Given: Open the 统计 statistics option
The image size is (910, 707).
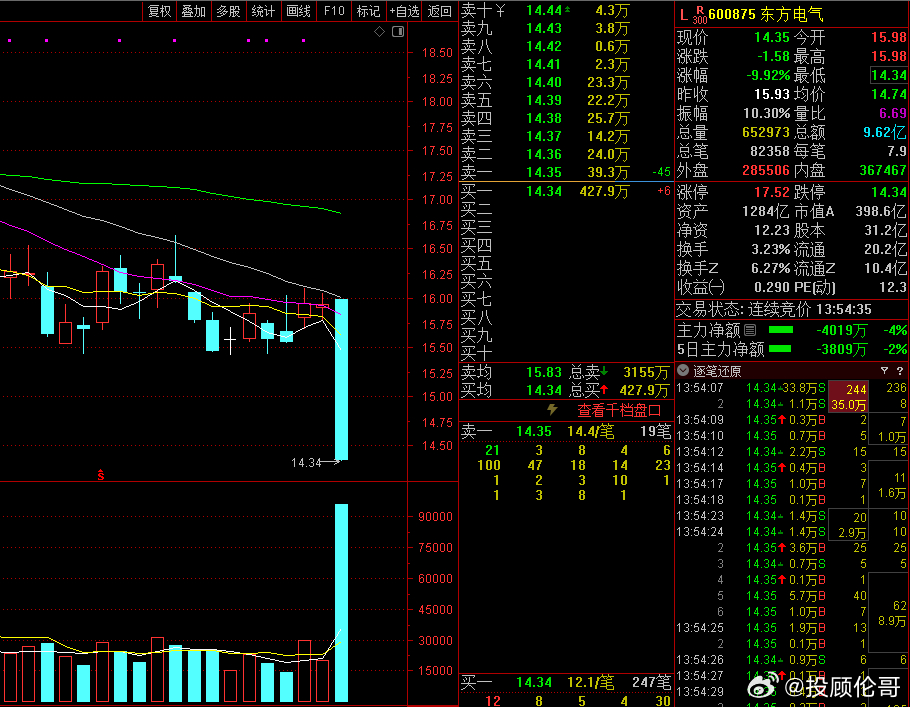Looking at the screenshot, I should 263,11.
